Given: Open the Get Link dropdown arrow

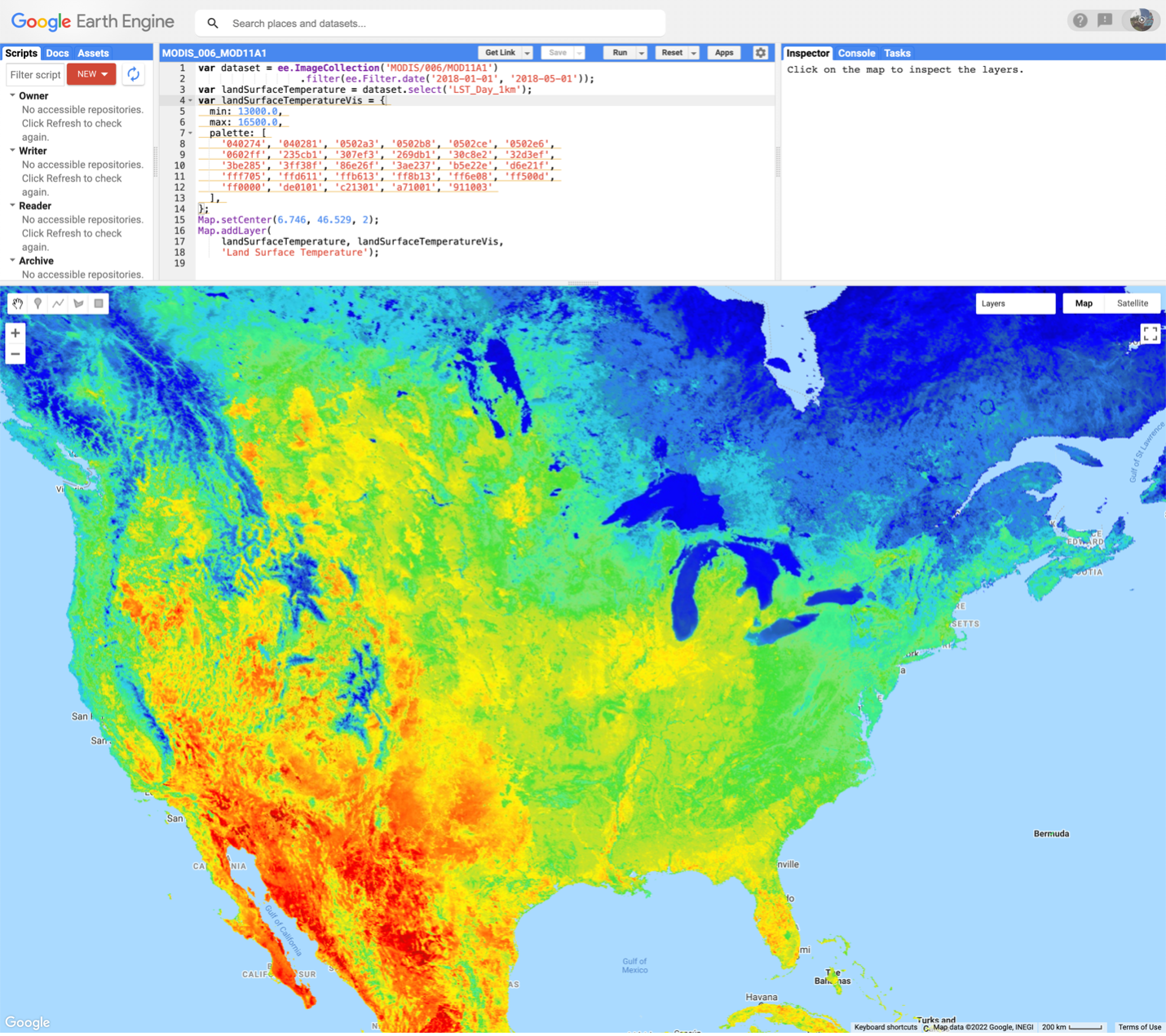Looking at the screenshot, I should 528,53.
